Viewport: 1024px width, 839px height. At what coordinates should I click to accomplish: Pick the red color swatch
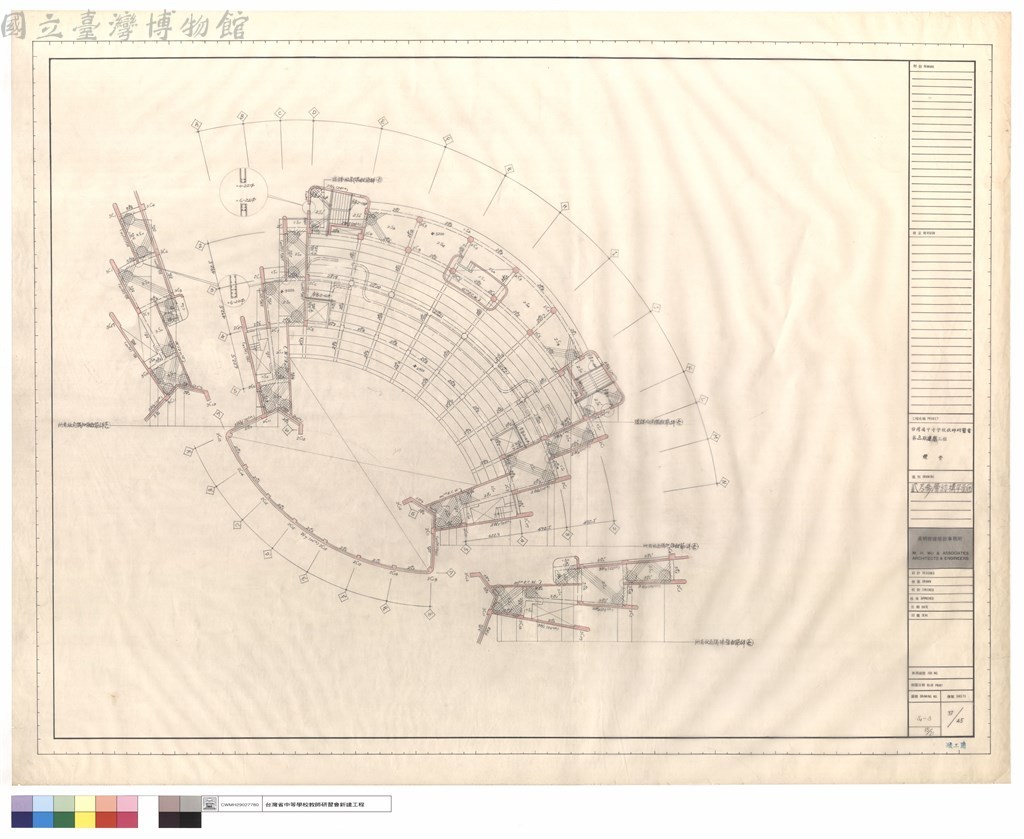(x=106, y=819)
